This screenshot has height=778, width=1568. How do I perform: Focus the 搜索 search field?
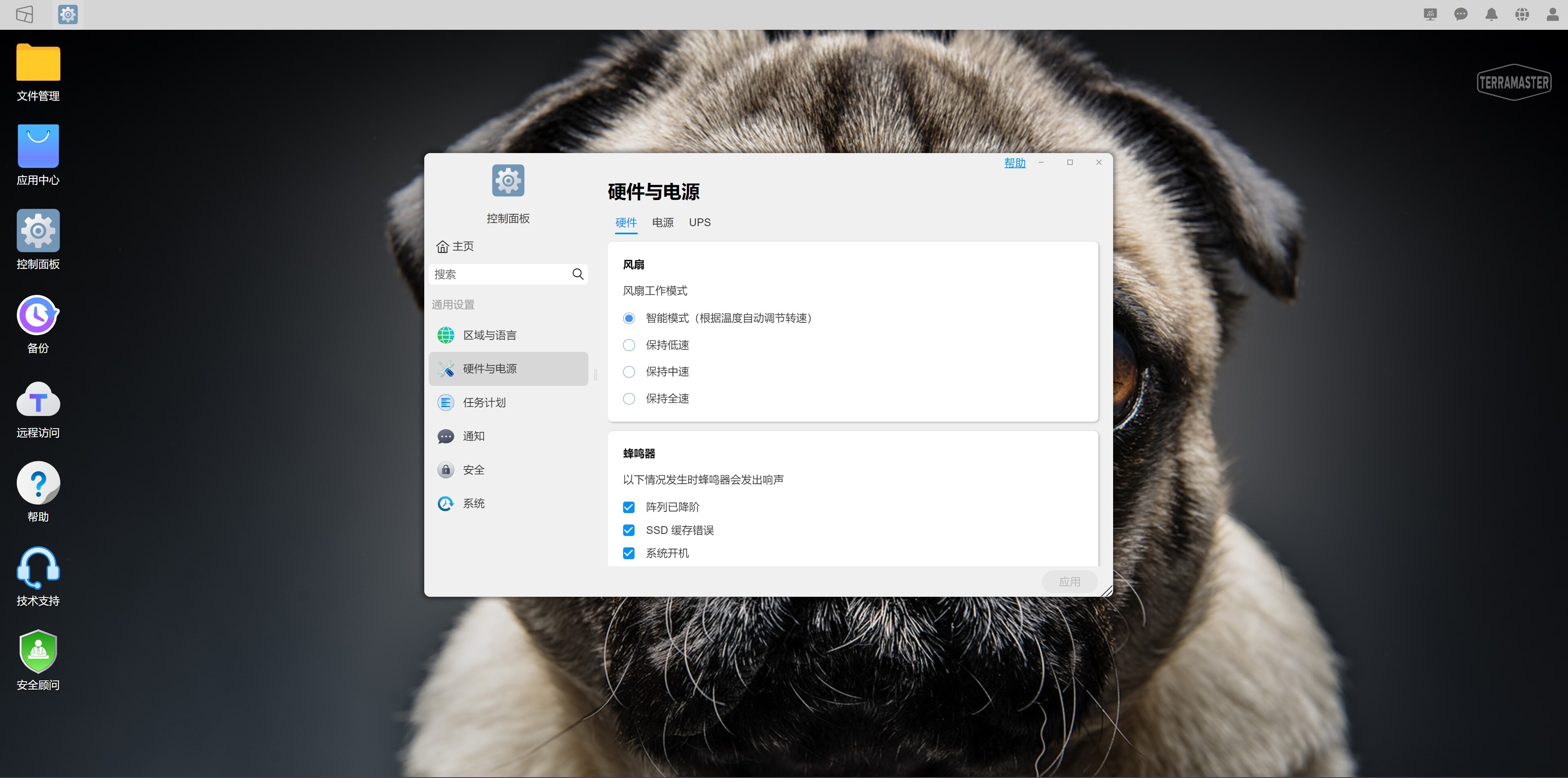(x=499, y=274)
